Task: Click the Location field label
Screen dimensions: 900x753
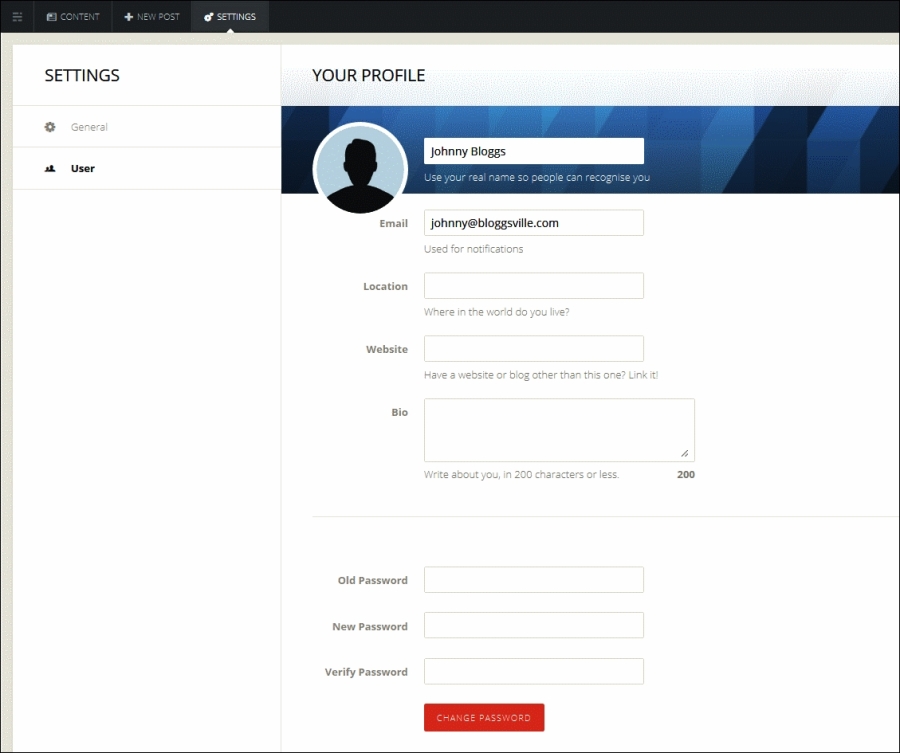Action: 385,286
